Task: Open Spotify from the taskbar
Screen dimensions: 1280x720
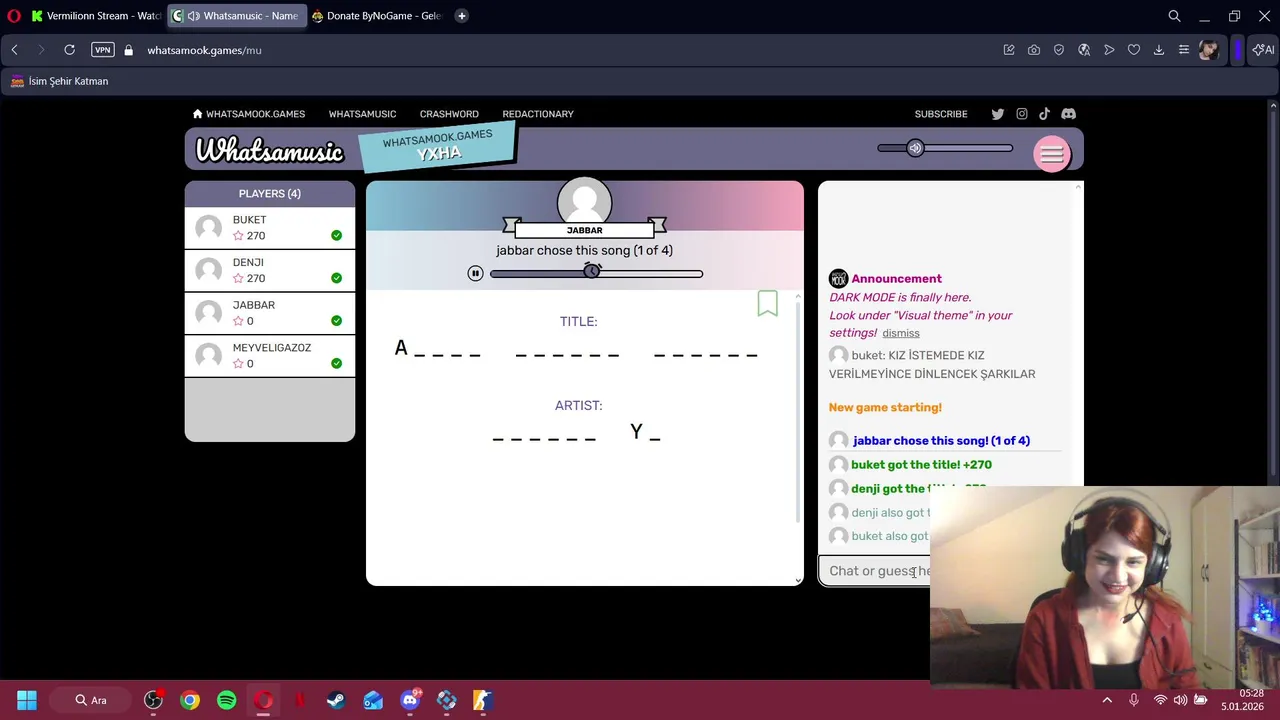Action: (x=227, y=700)
